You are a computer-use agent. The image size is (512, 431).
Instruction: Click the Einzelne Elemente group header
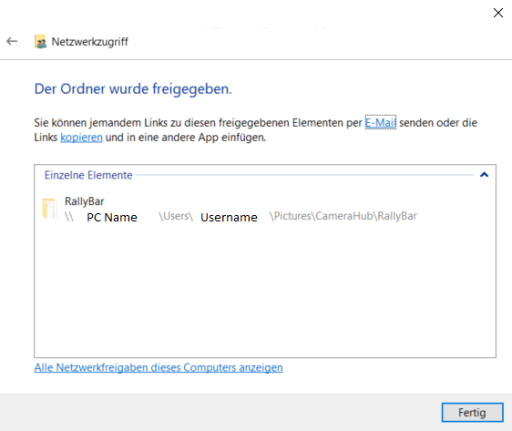tap(88, 175)
